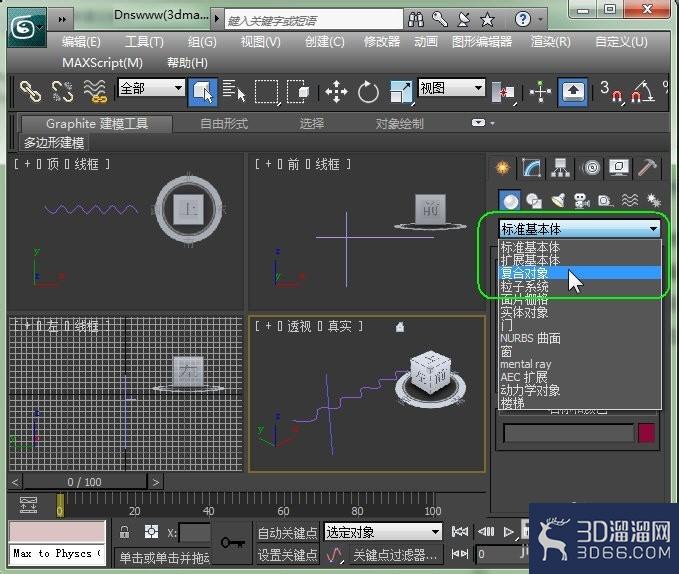Viewport: 679px width, 574px height.
Task: Toggle the 3D Snaps icon
Action: click(611, 92)
